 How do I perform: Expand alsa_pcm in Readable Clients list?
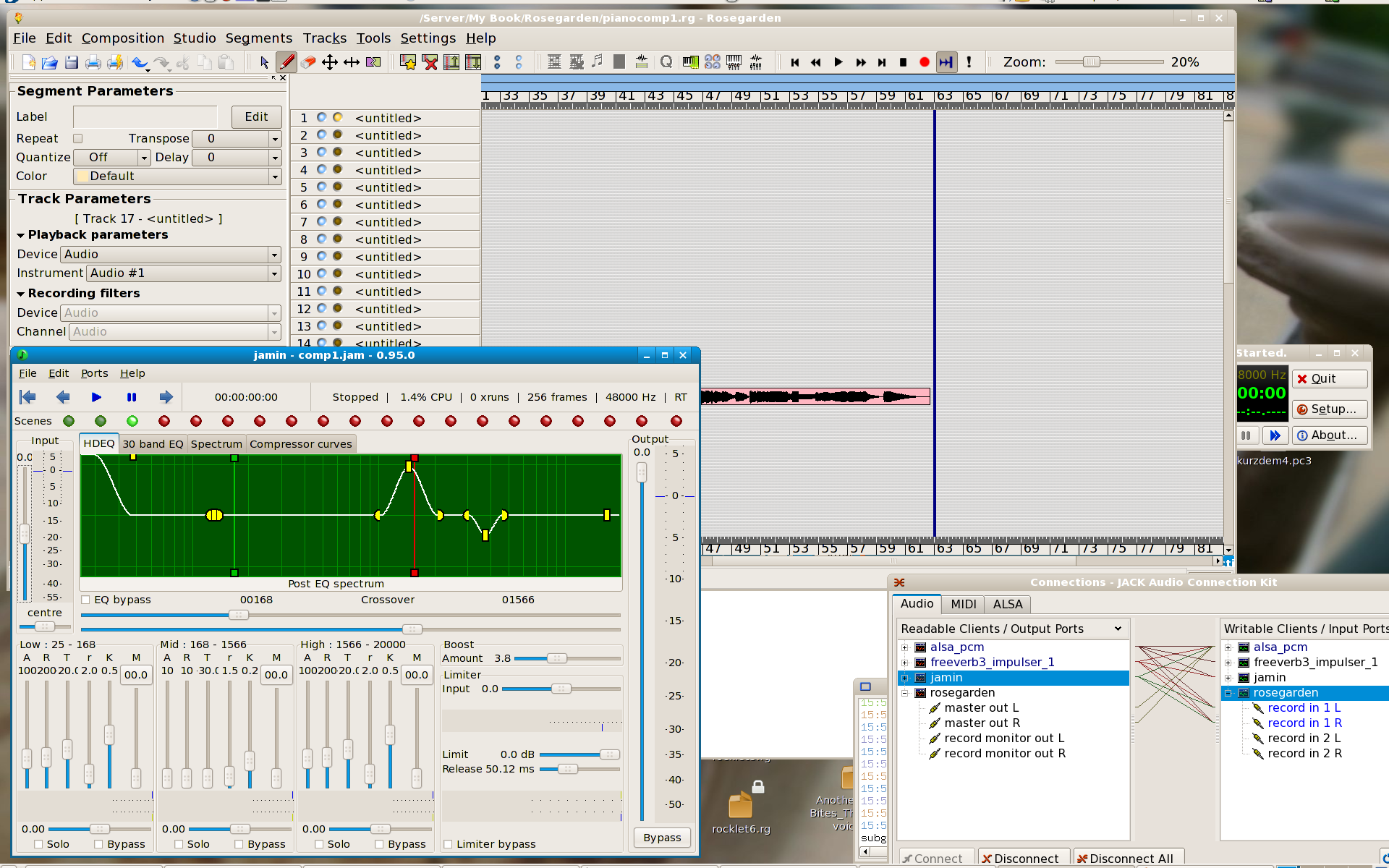tap(904, 647)
